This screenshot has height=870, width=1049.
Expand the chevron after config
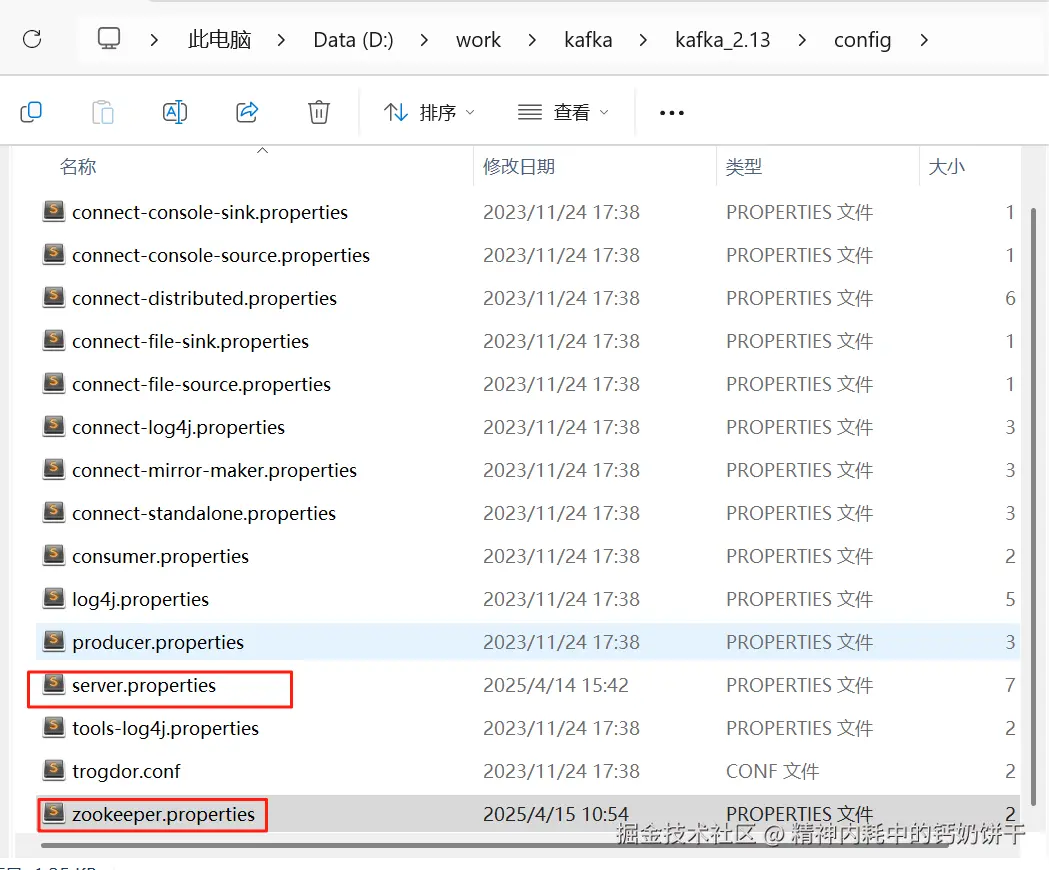pyautogui.click(x=924, y=40)
